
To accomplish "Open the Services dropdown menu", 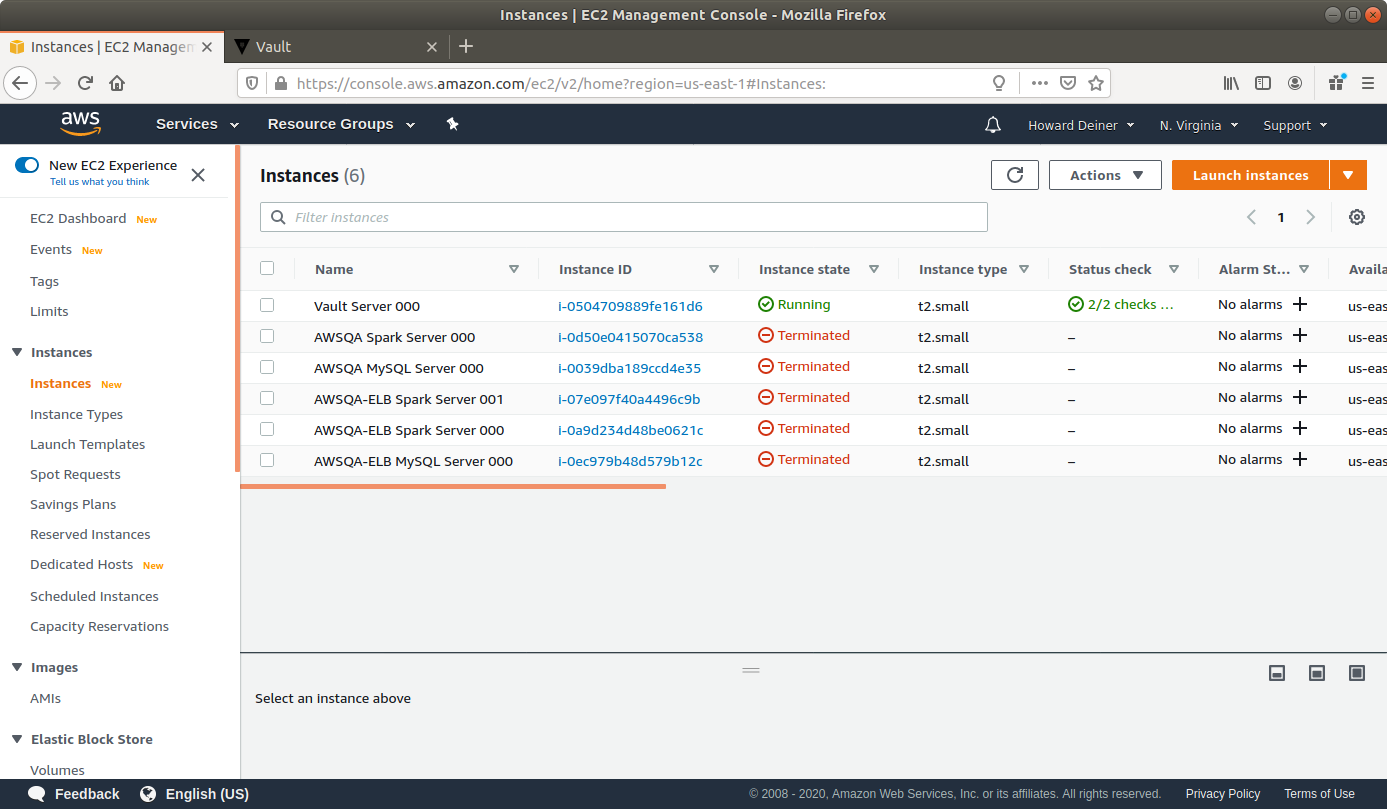I will pos(197,124).
